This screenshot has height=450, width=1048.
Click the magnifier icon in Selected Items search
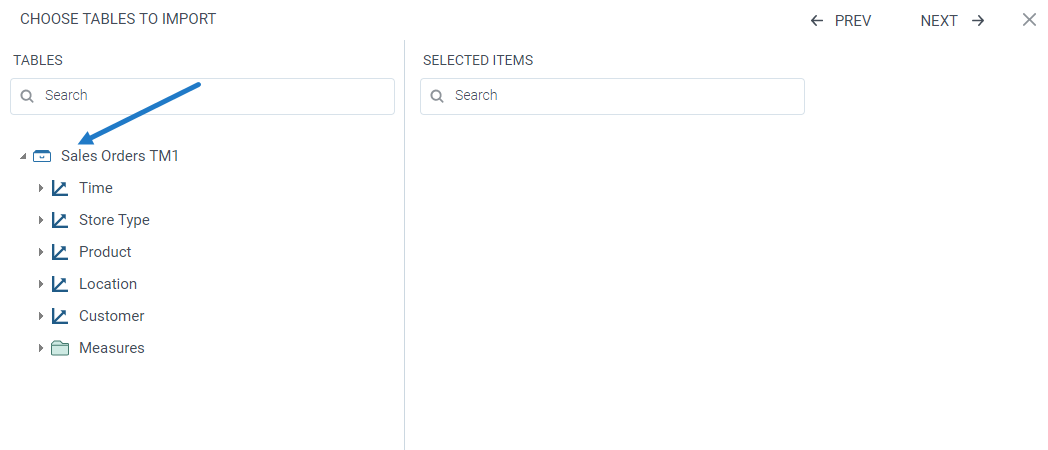(437, 96)
